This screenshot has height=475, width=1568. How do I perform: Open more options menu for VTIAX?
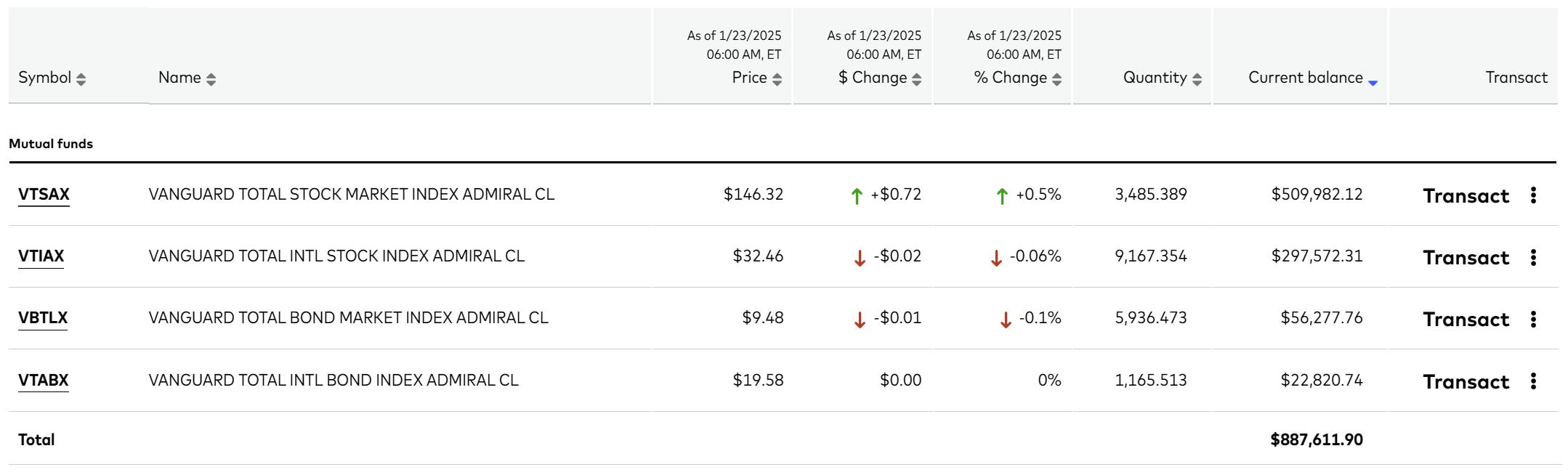(x=1533, y=257)
